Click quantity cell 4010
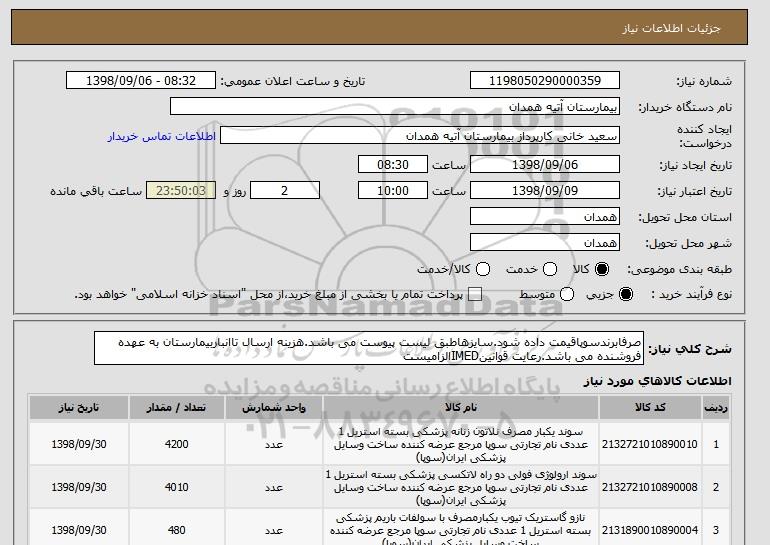Screen dimensions: 770x545 [176, 487]
